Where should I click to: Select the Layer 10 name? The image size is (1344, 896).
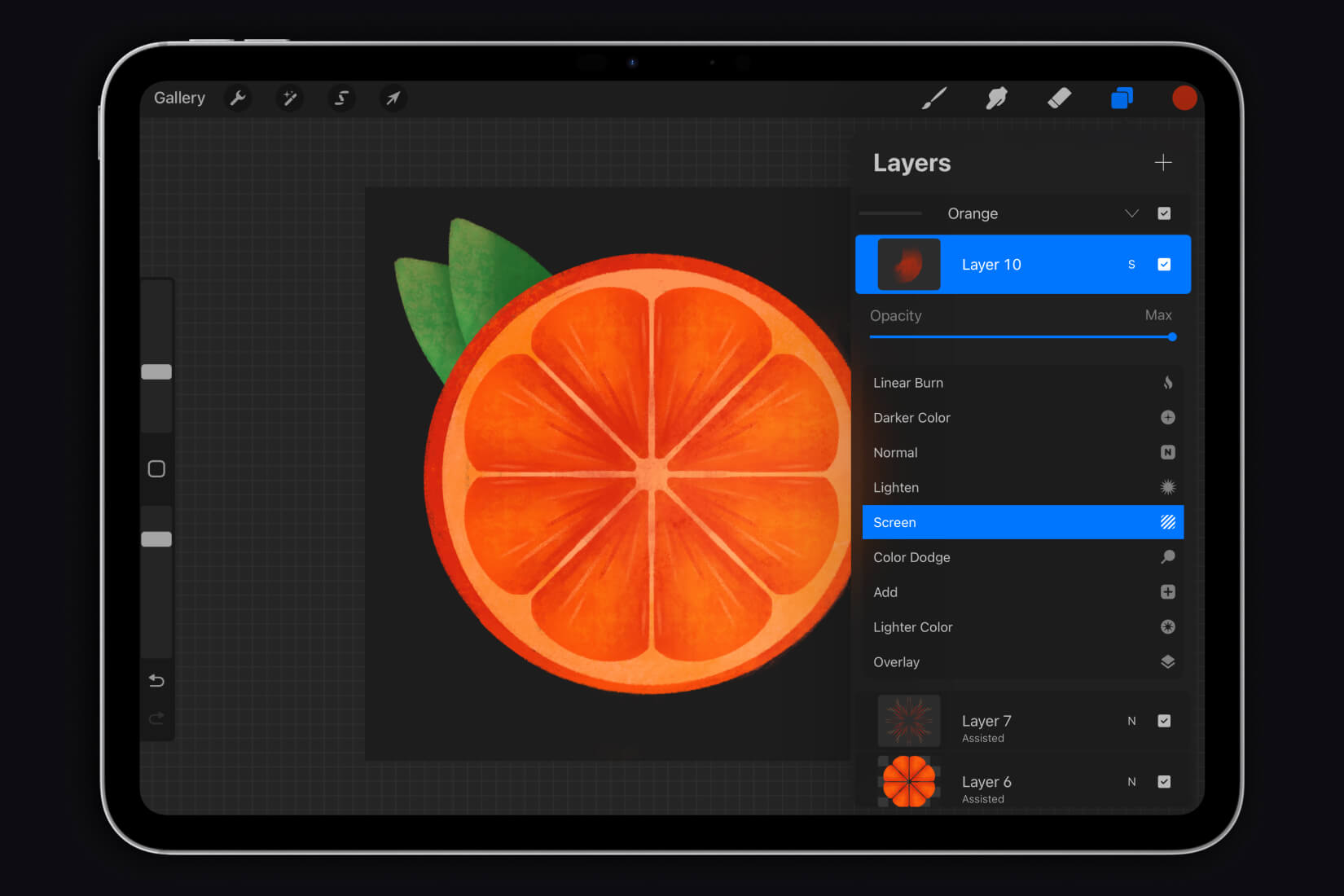991,265
